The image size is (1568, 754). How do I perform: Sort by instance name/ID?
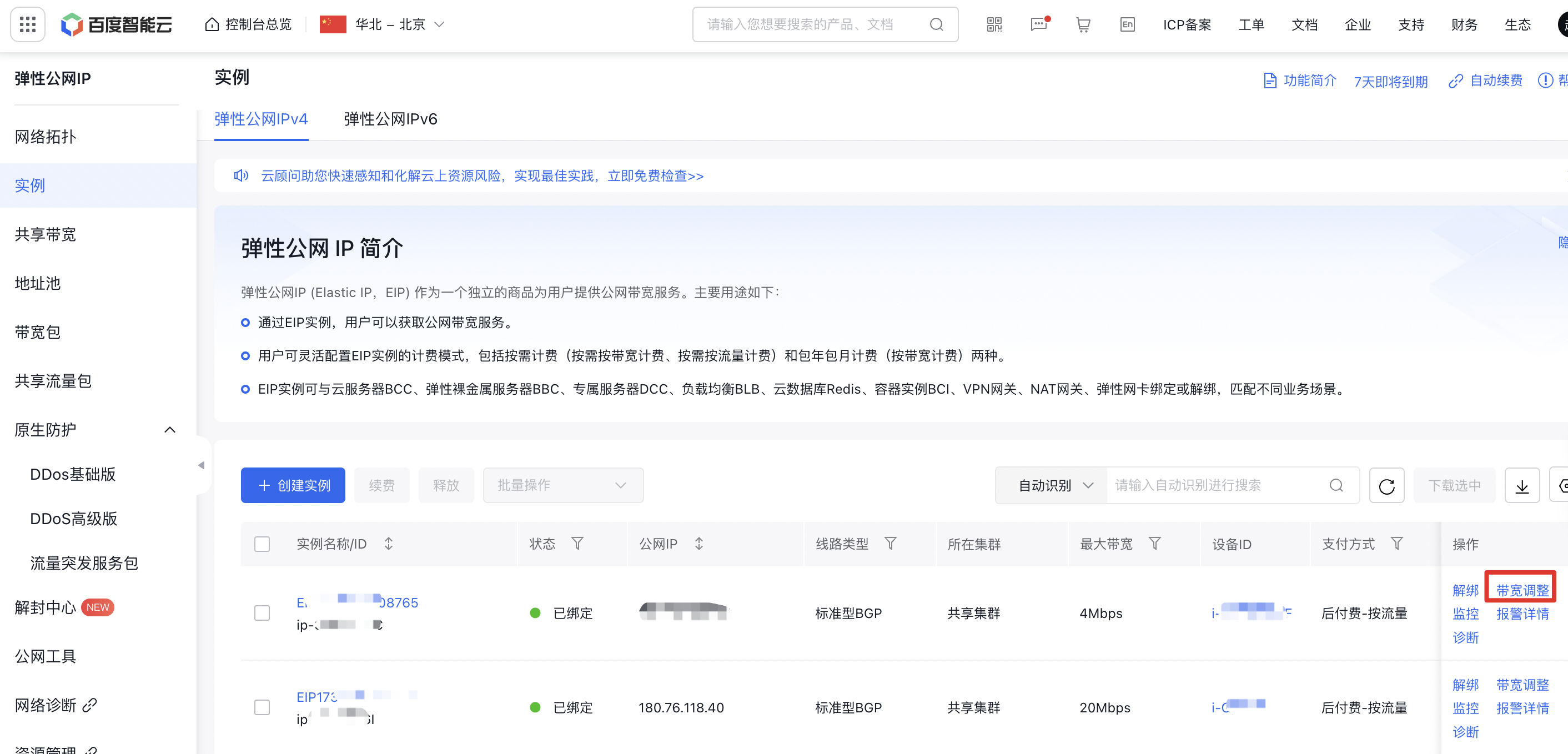pos(389,544)
